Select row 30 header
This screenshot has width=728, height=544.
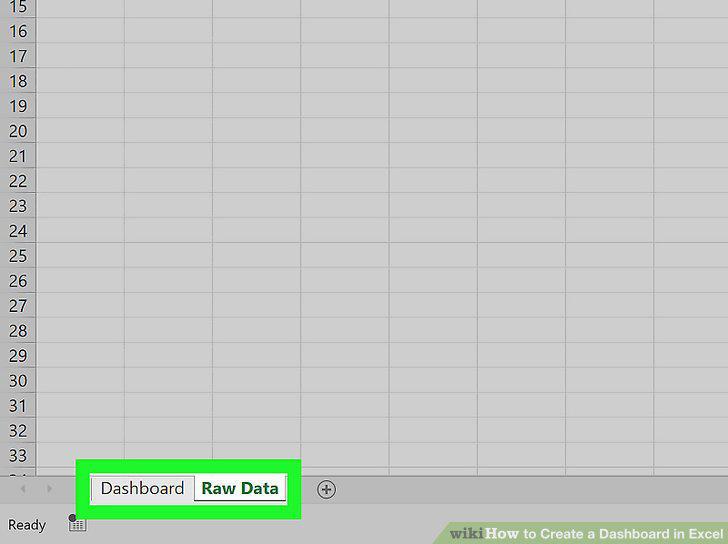tap(18, 381)
